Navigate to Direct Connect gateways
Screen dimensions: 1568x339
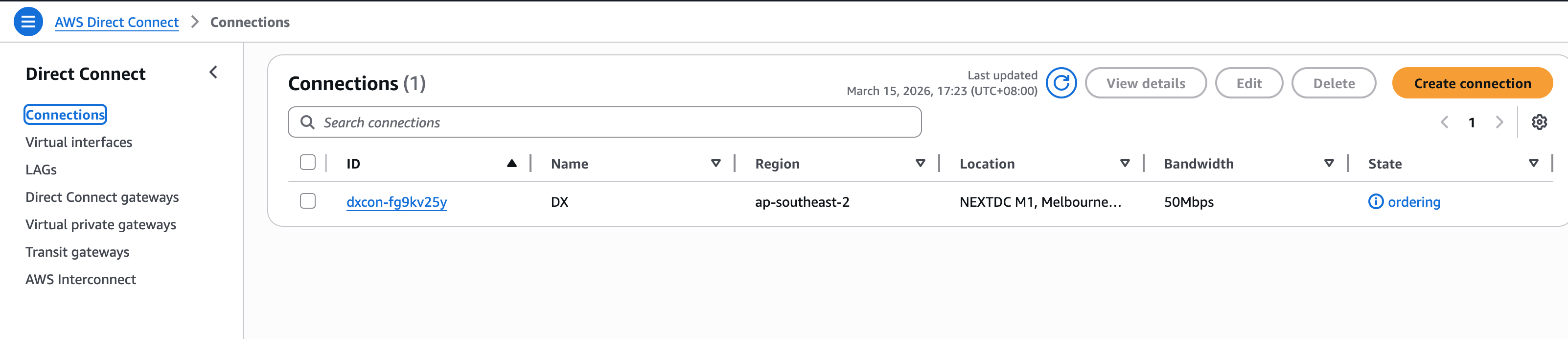[x=102, y=197]
